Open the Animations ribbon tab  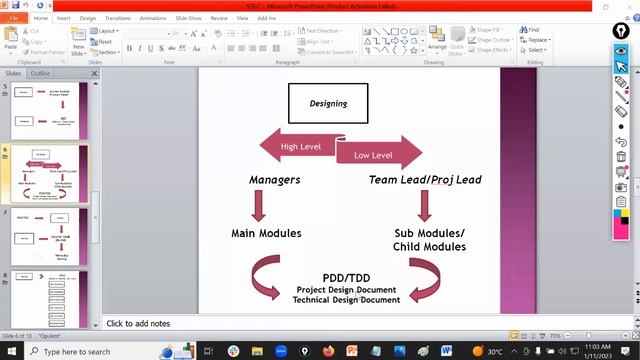click(153, 18)
